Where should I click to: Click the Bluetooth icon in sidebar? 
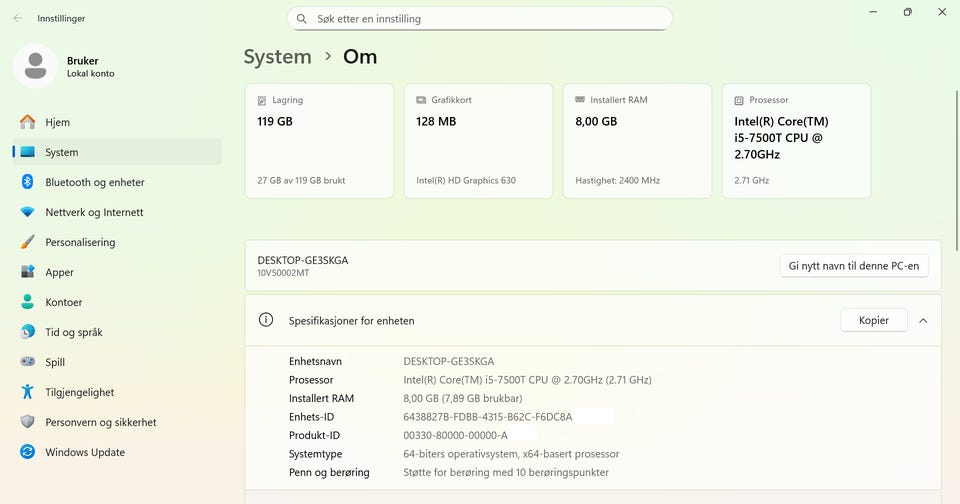click(28, 182)
